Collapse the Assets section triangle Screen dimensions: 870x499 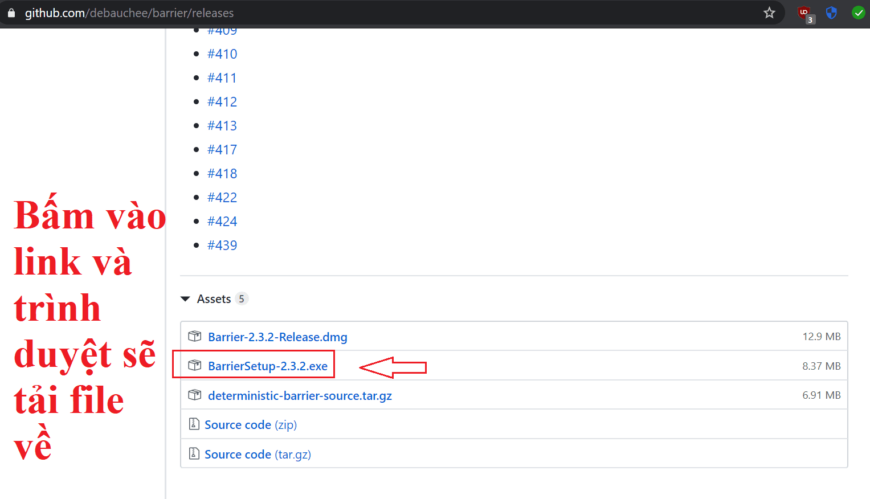tap(185, 299)
